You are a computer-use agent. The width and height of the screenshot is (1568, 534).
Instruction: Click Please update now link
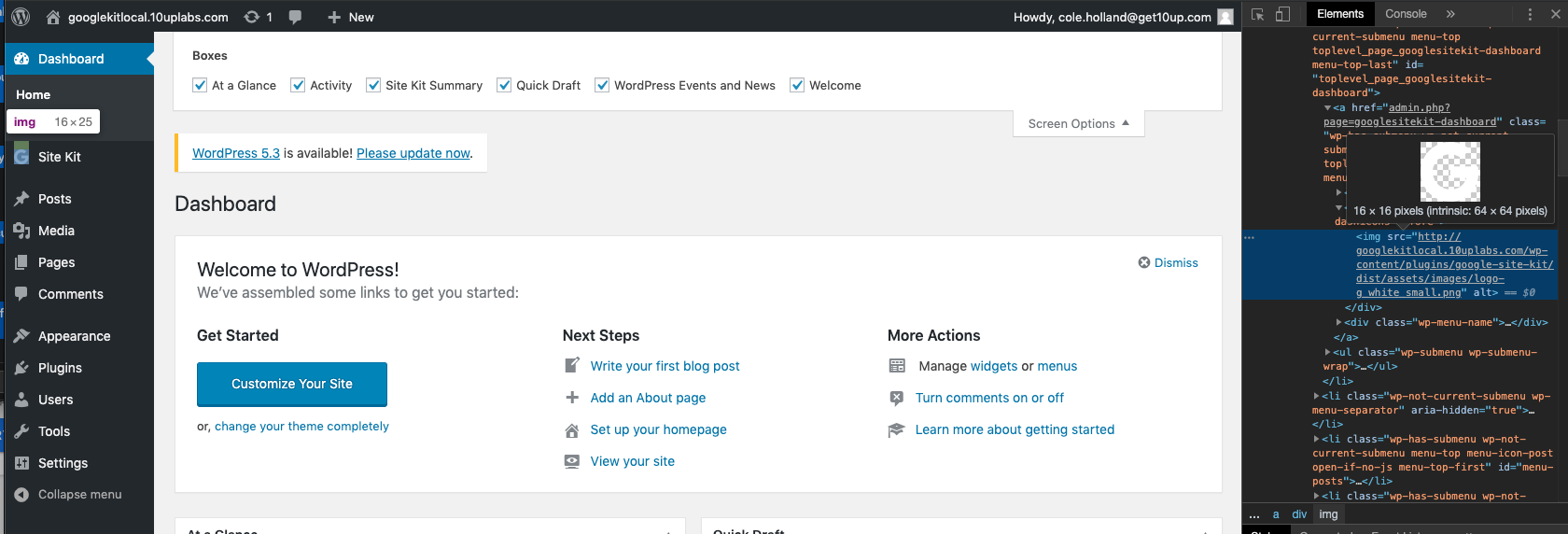[413, 153]
